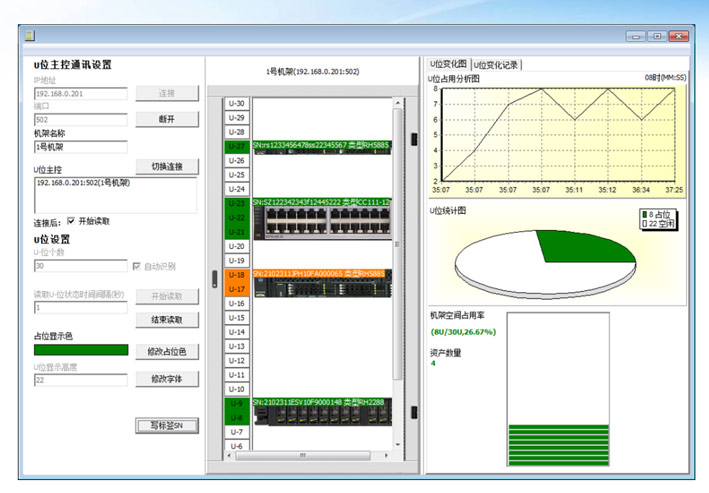Click the 写标签SN button

[167, 426]
